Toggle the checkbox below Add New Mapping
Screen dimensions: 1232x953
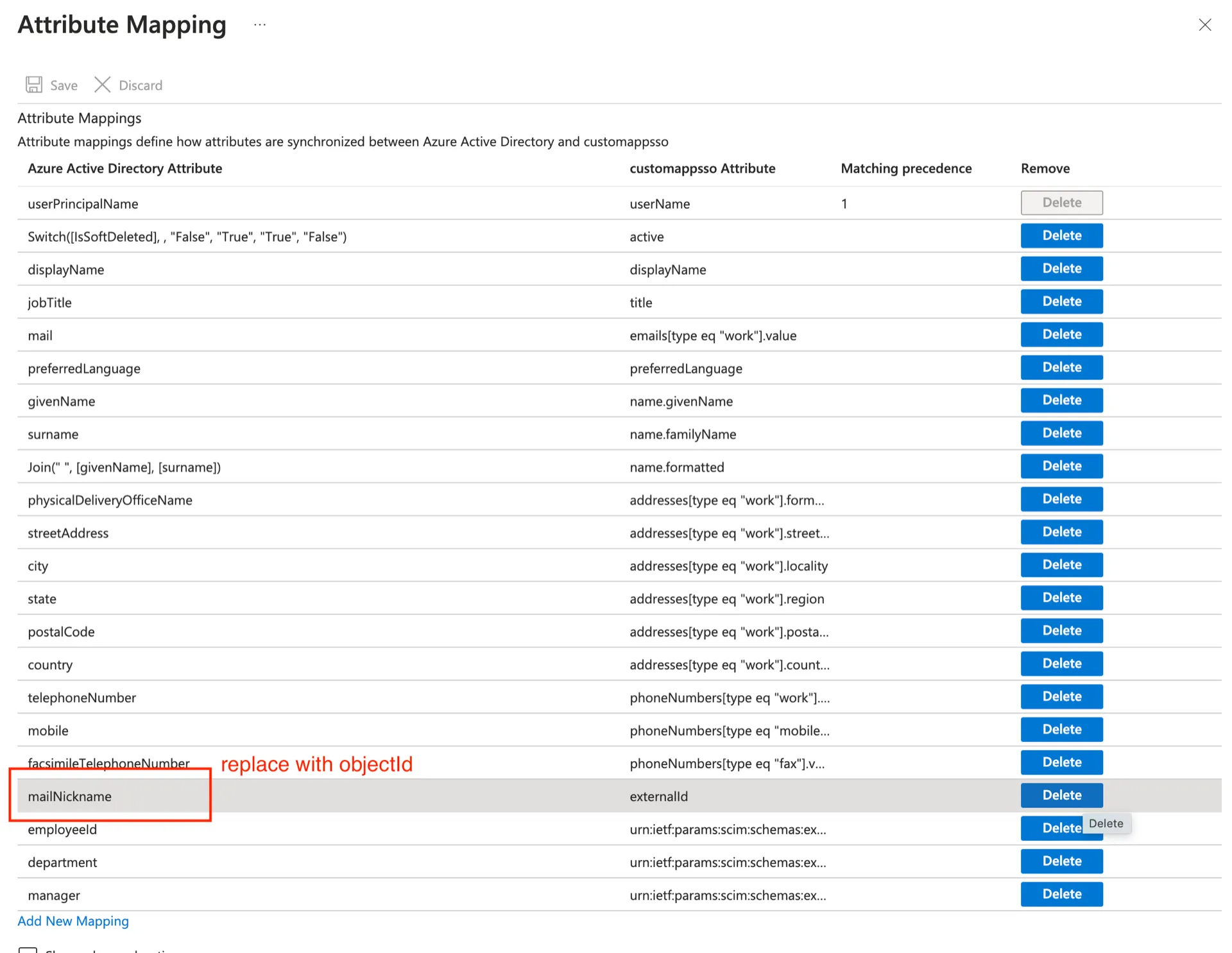point(28,949)
